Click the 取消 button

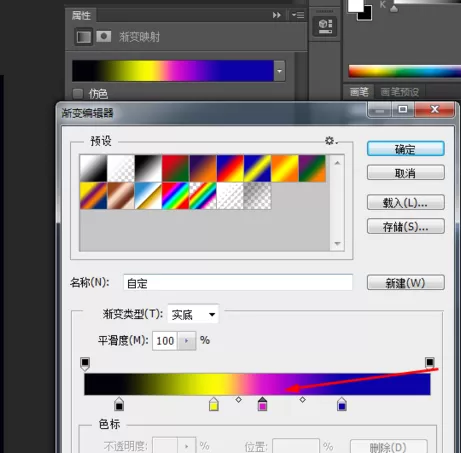click(x=406, y=173)
